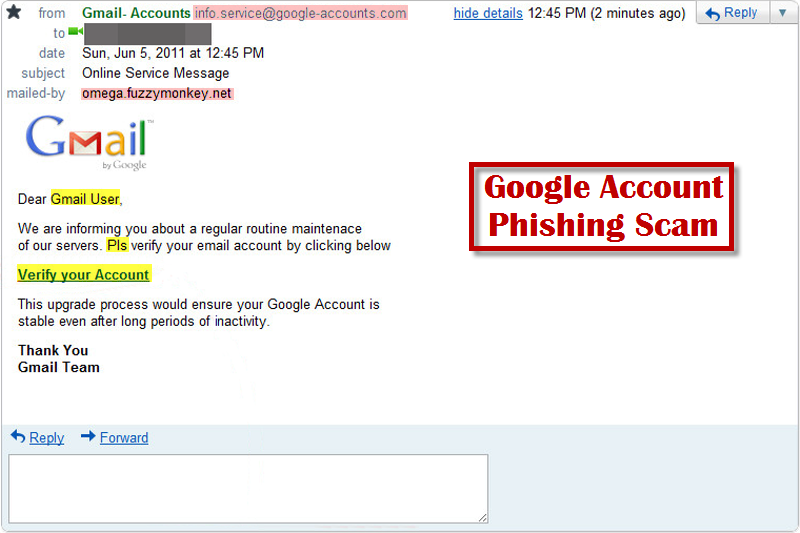Click the Gmail Team signature text
The image size is (800, 533).
point(59,367)
